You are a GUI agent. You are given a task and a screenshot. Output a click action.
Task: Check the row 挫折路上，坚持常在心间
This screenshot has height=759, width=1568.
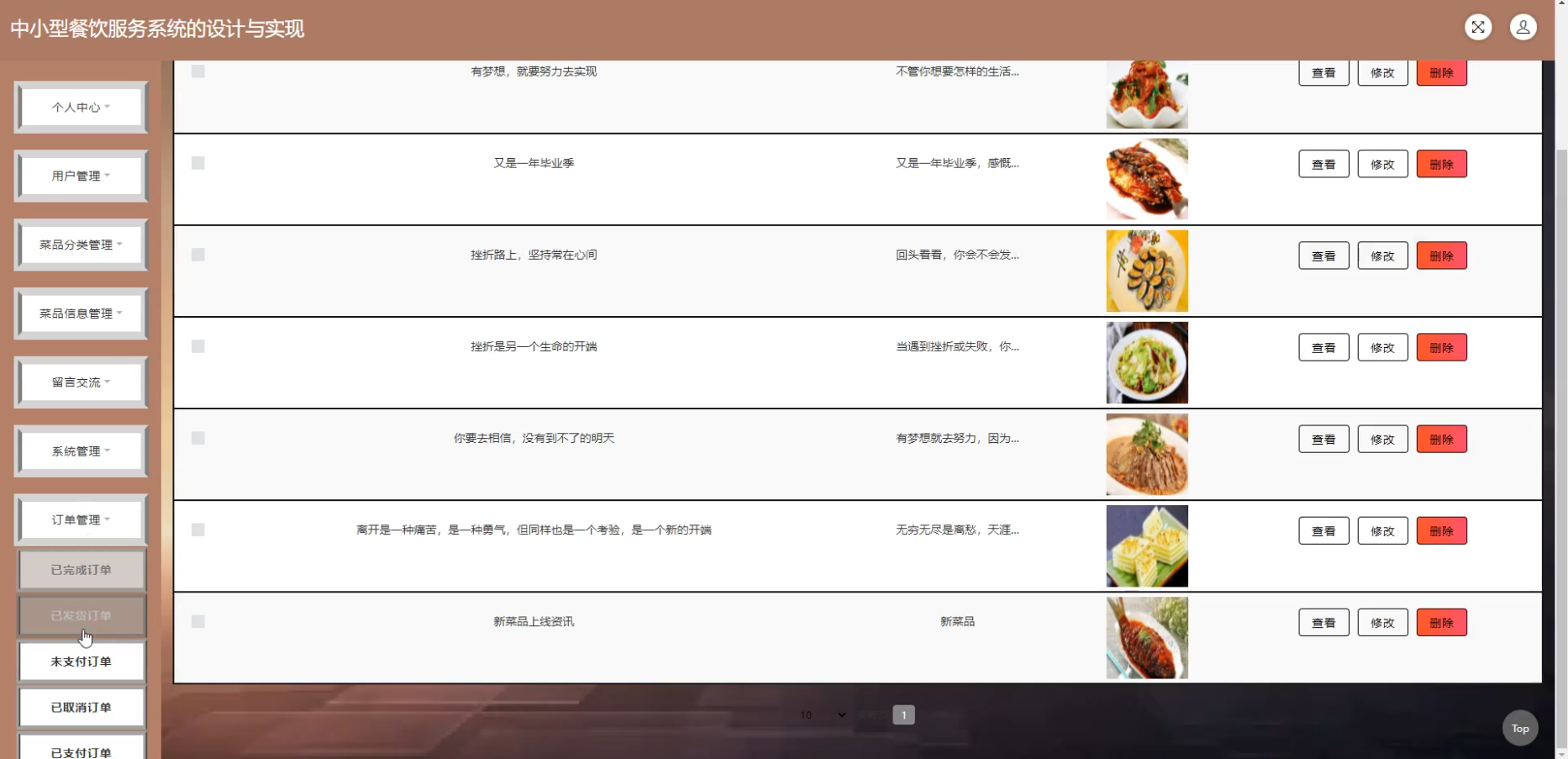pyautogui.click(x=198, y=255)
